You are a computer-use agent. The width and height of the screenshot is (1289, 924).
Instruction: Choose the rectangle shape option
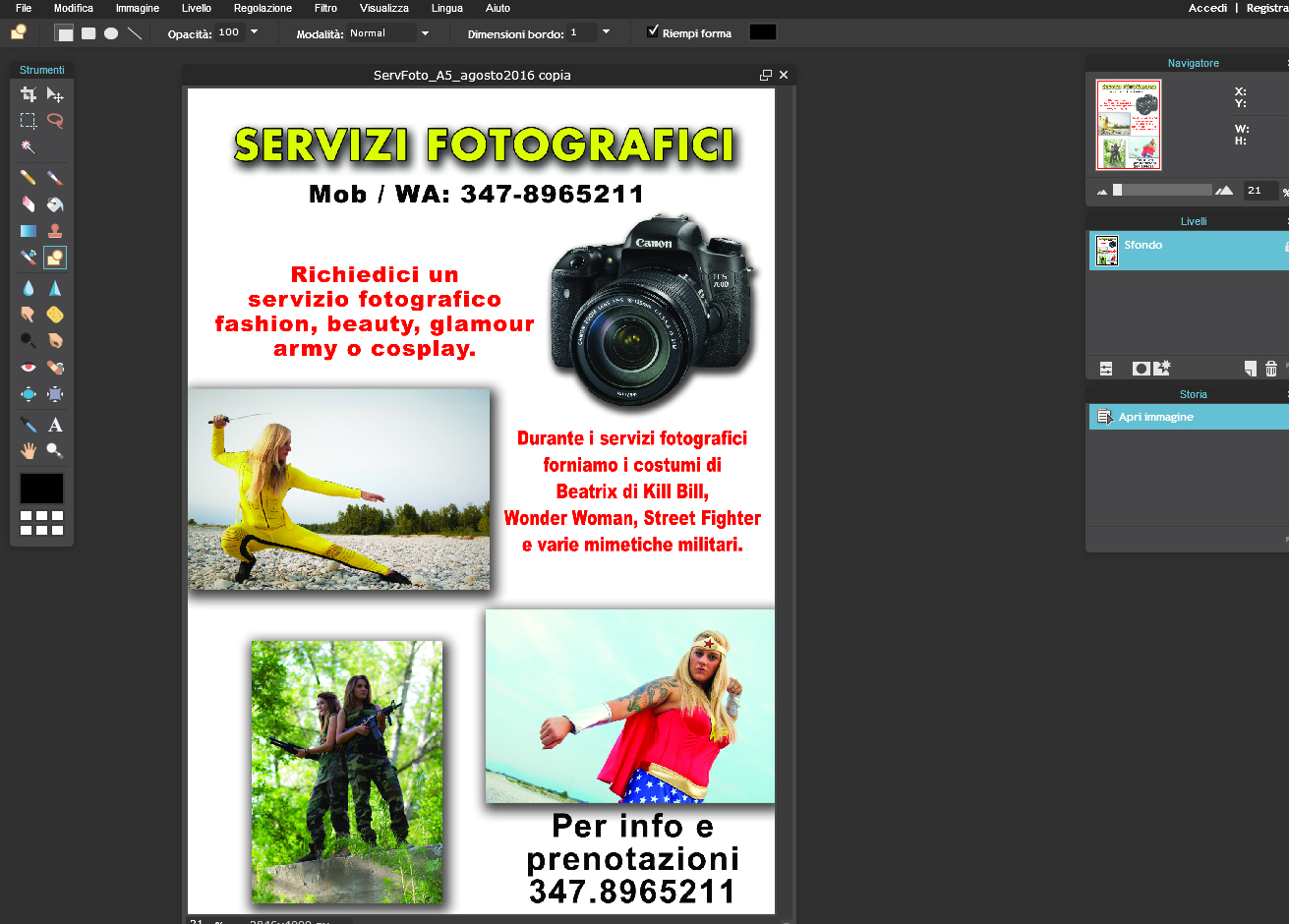(x=65, y=33)
